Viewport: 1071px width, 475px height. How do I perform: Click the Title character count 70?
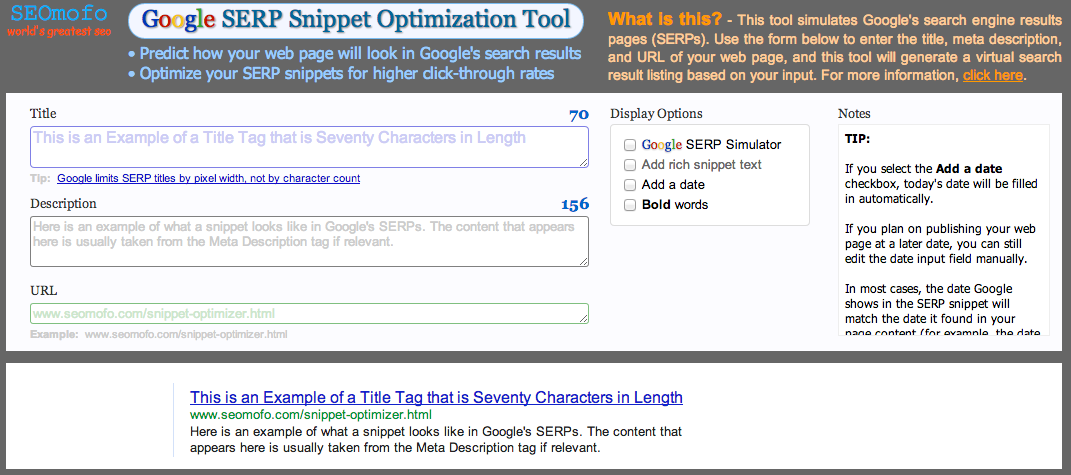coord(578,115)
